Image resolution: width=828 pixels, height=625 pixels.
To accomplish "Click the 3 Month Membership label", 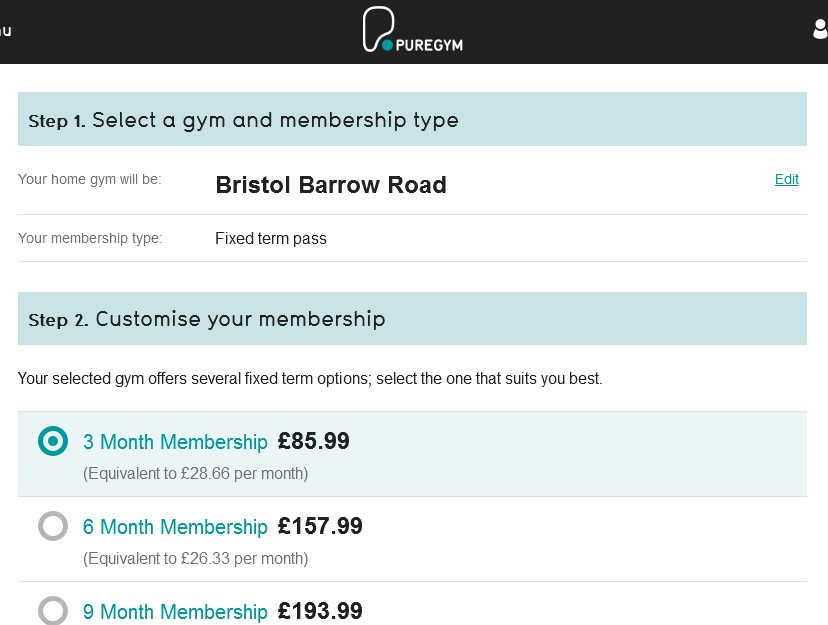I will (175, 442).
